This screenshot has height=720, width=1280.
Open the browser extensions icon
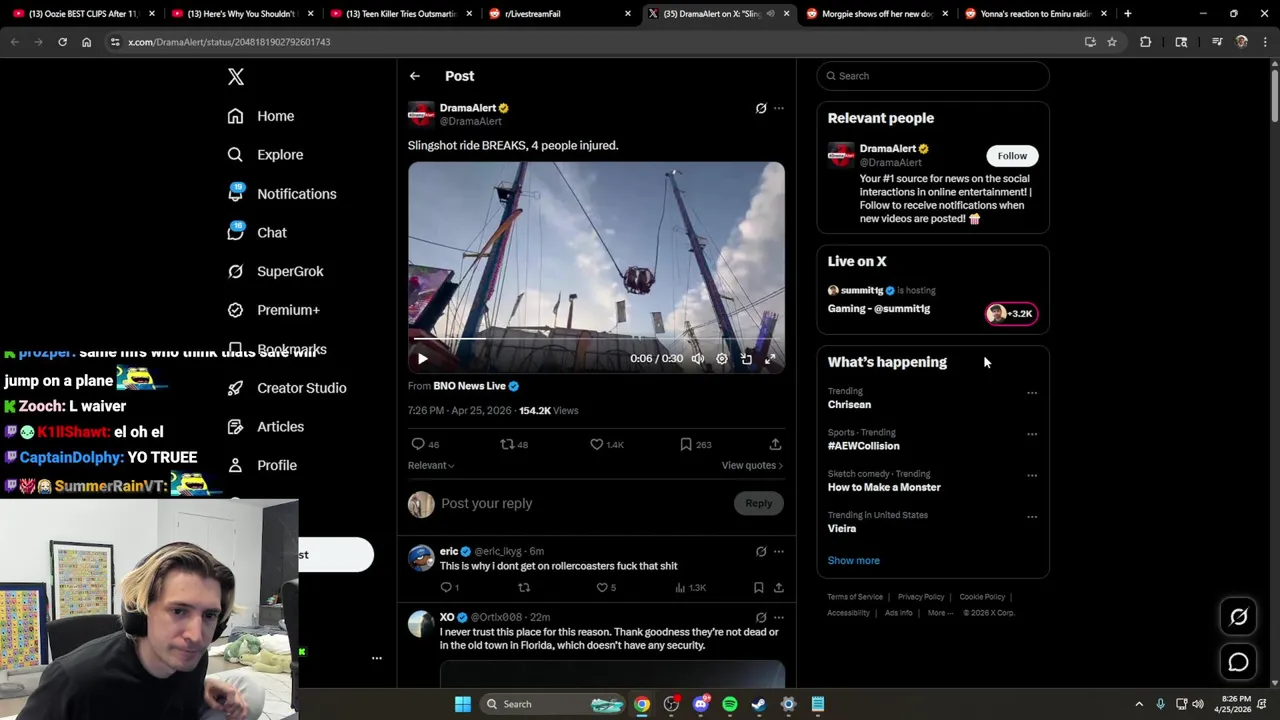(x=1146, y=42)
